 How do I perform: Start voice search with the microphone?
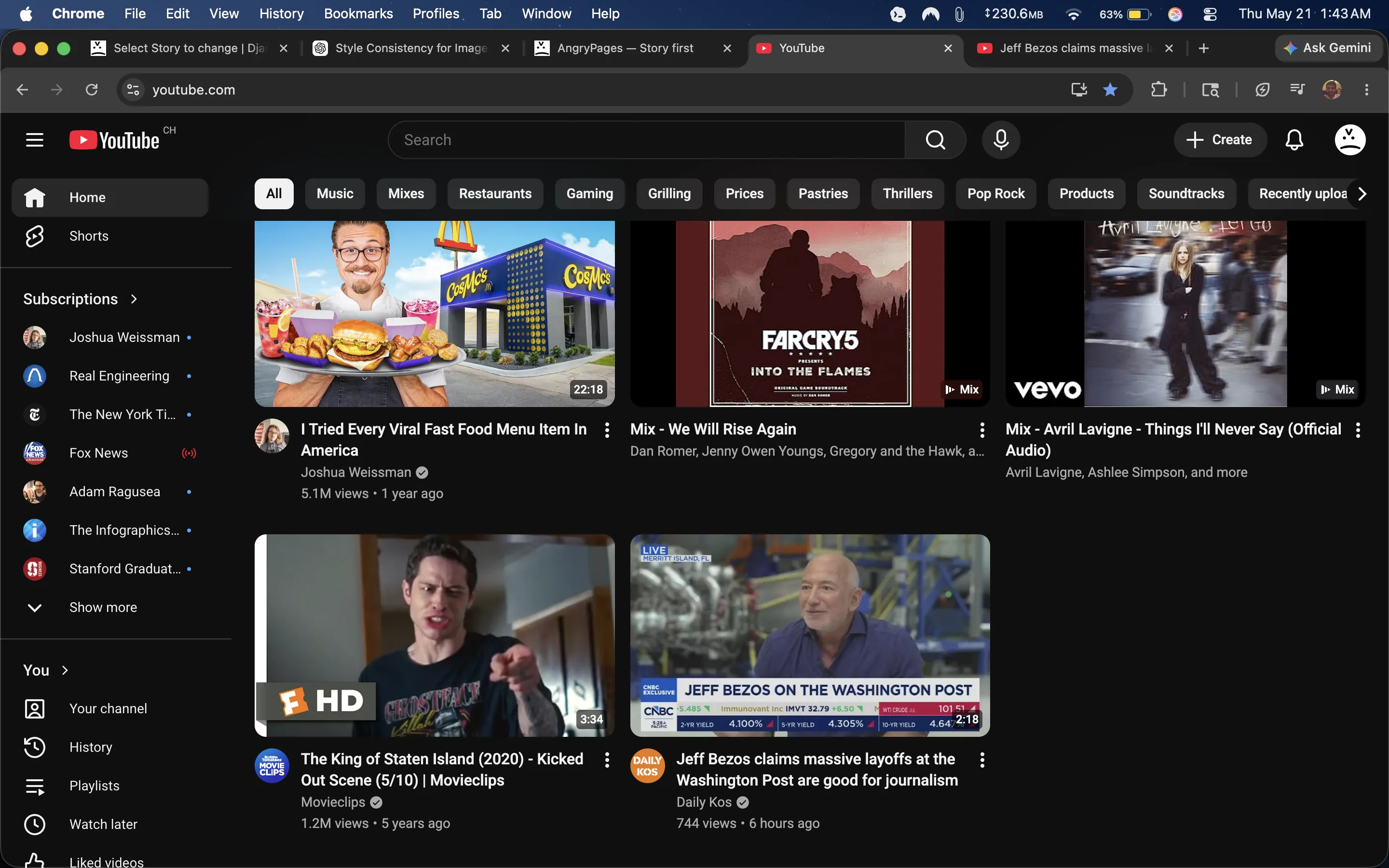[1000, 139]
